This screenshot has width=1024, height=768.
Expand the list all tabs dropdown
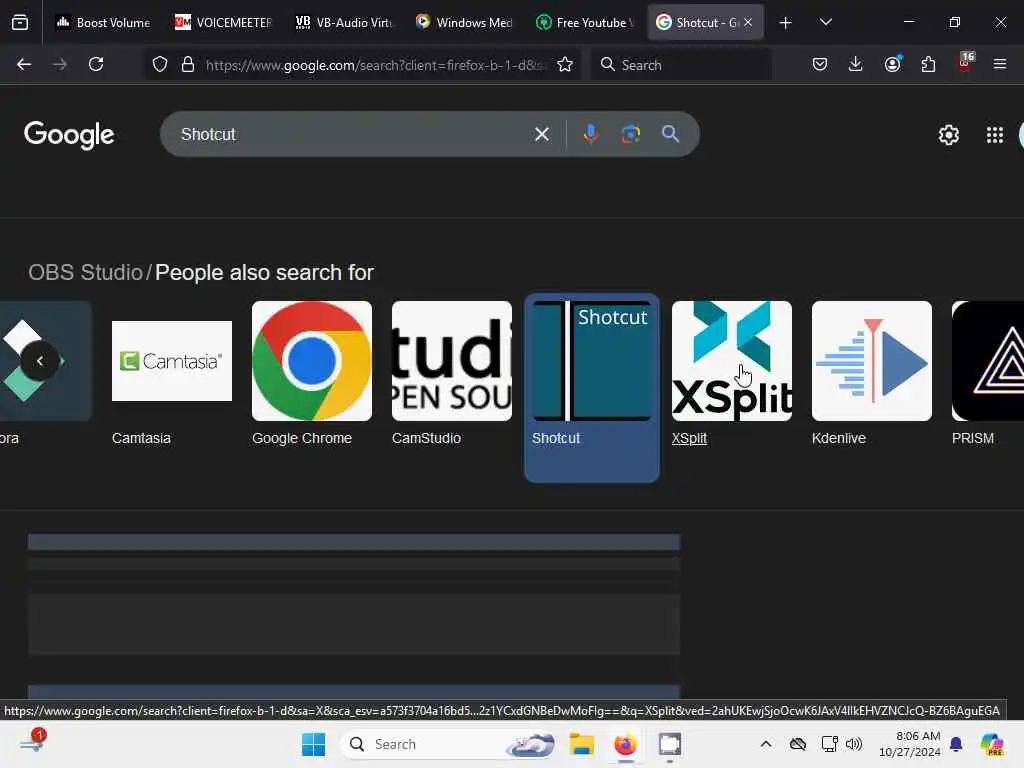point(825,22)
